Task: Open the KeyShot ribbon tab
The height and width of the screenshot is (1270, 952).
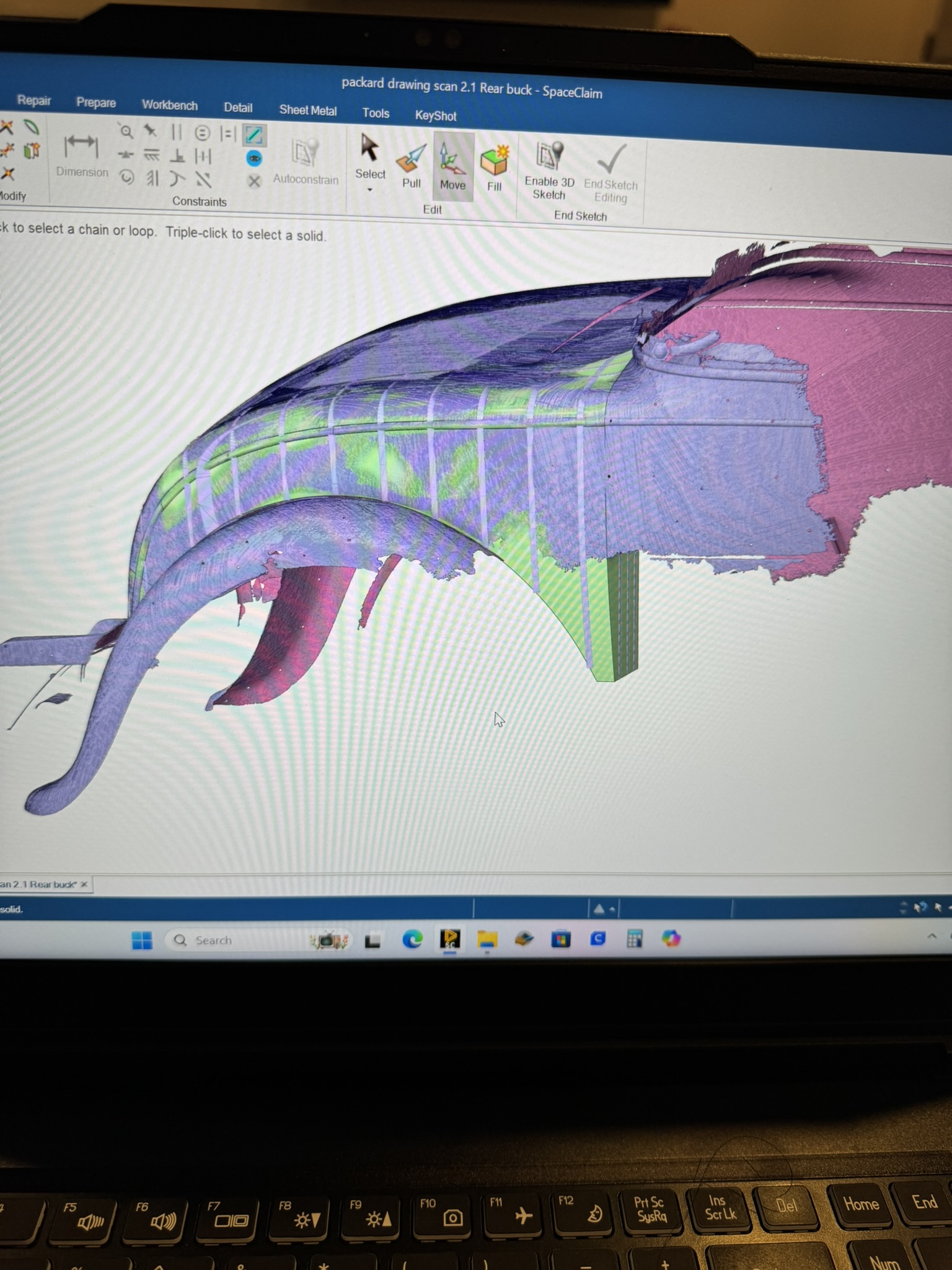Action: tap(435, 115)
